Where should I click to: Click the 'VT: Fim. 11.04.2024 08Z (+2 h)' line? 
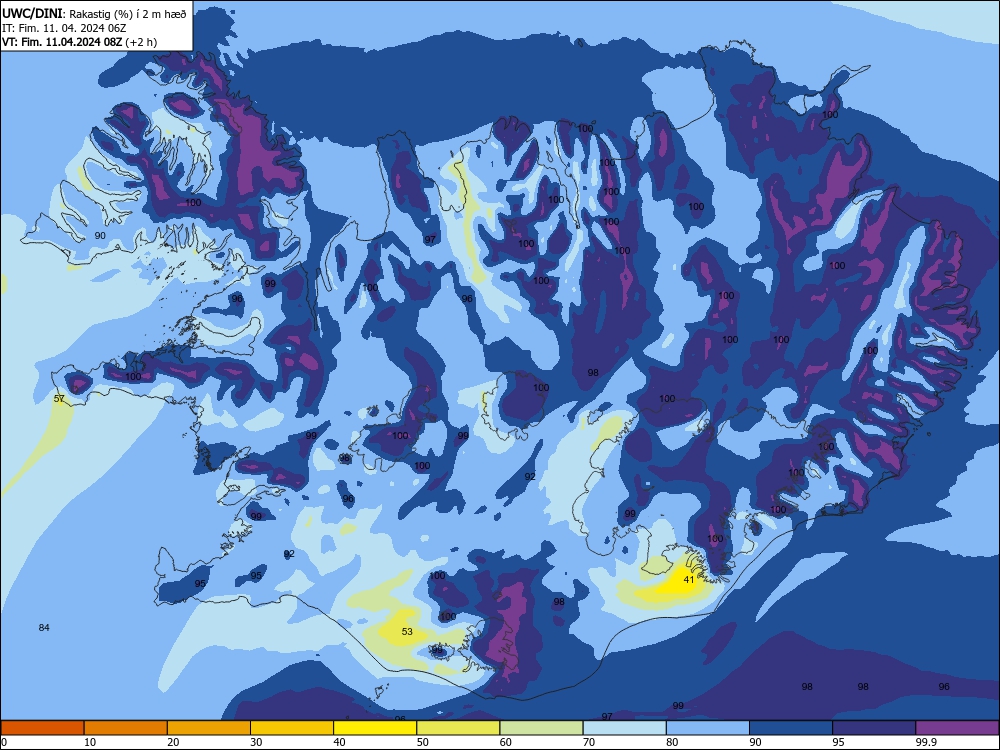79,43
